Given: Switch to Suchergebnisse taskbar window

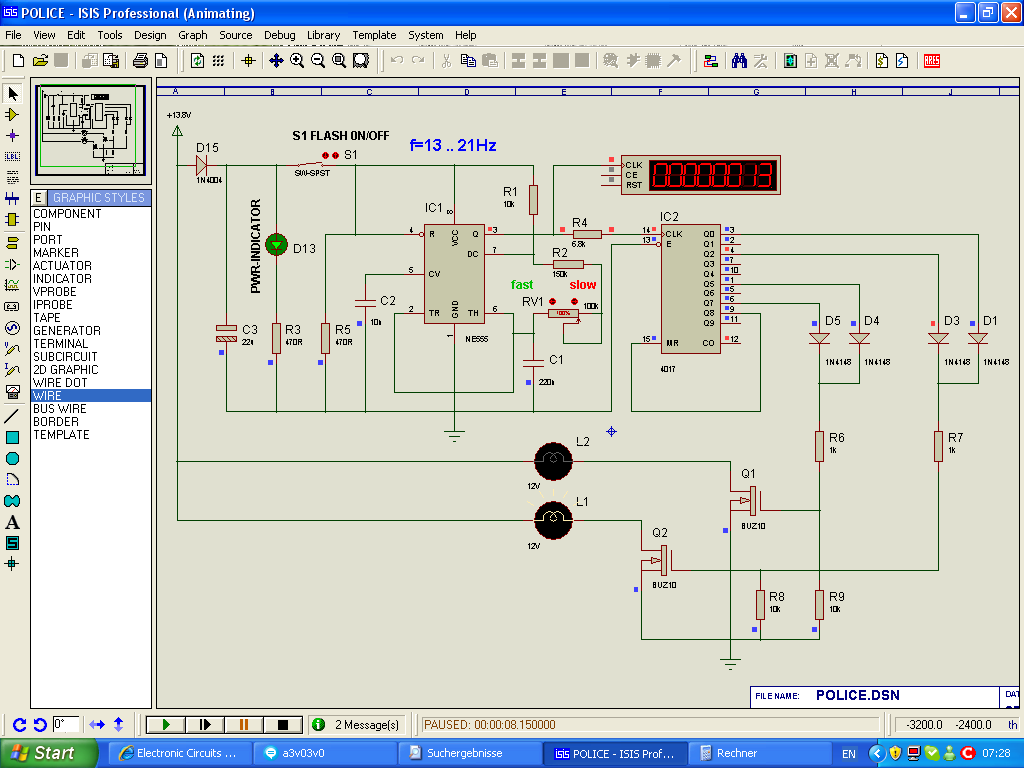Looking at the screenshot, I should (x=470, y=753).
